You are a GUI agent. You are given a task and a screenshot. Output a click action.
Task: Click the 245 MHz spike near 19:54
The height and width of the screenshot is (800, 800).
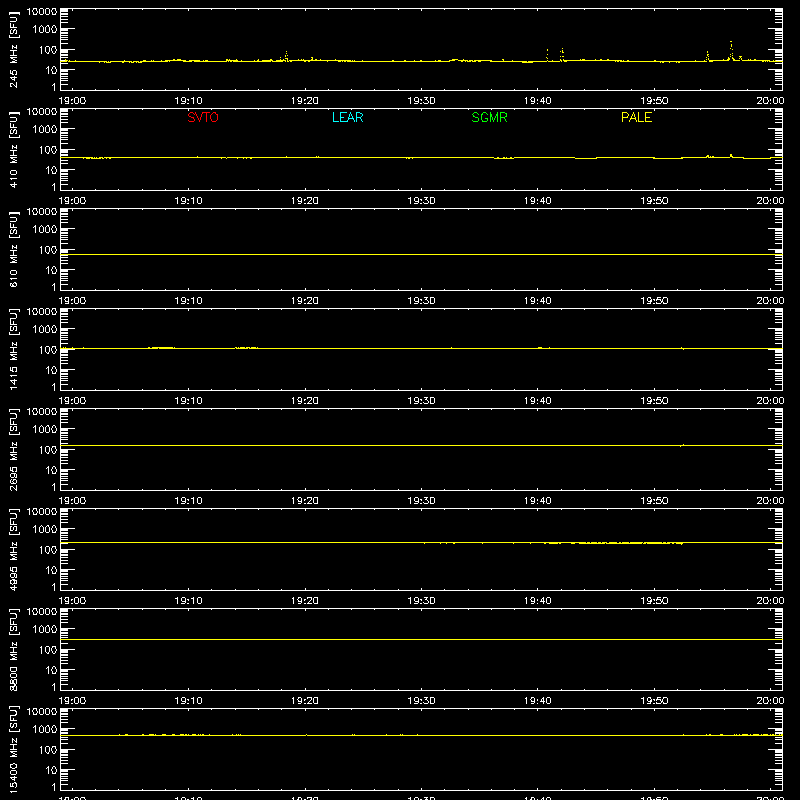pos(707,56)
